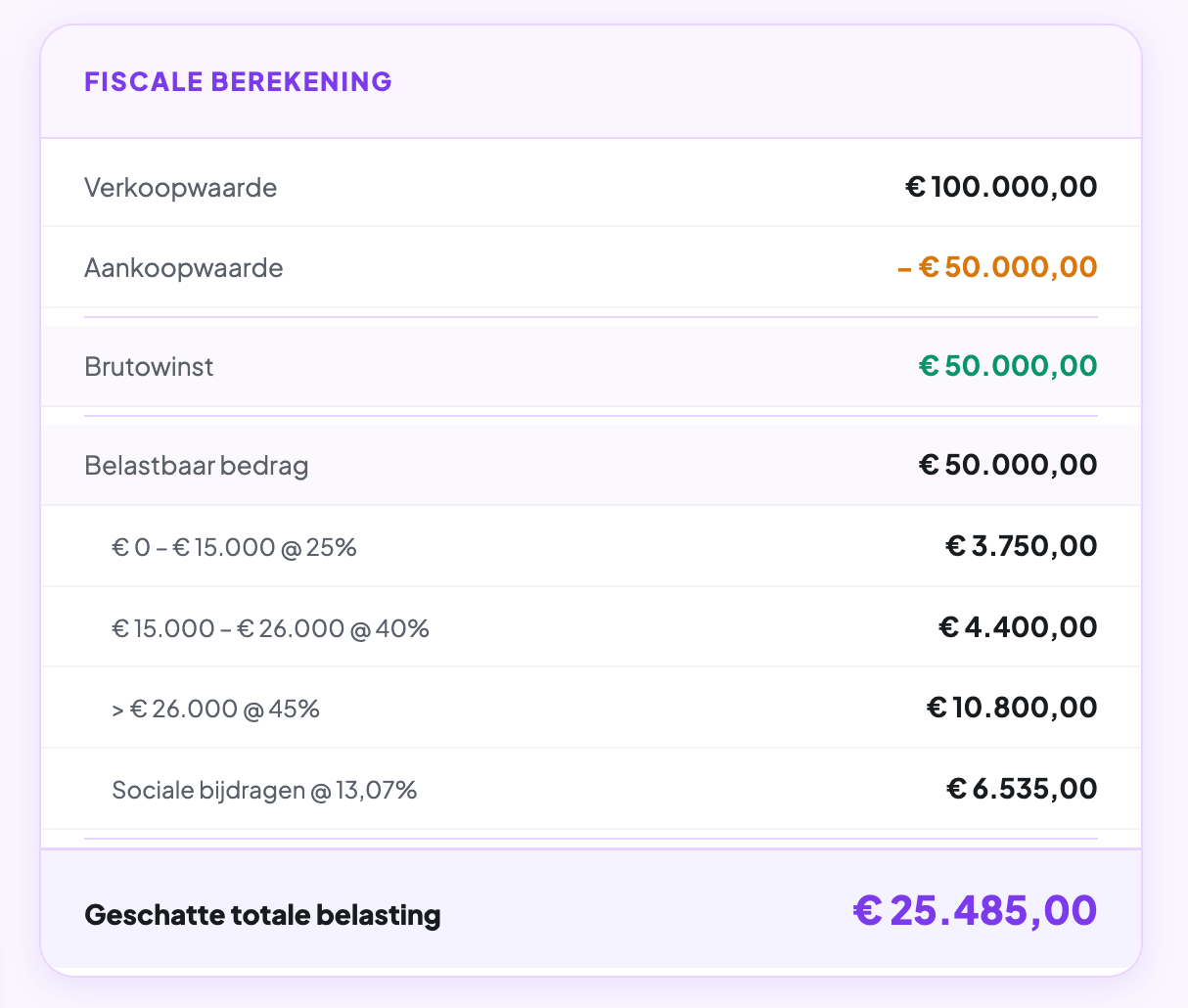Select the Belastbaar bedrag label
Image resolution: width=1188 pixels, height=1008 pixels.
point(197,465)
